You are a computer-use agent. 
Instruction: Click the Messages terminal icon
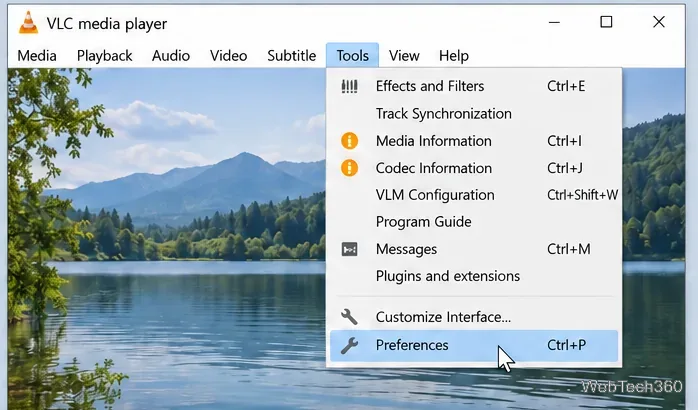point(349,249)
